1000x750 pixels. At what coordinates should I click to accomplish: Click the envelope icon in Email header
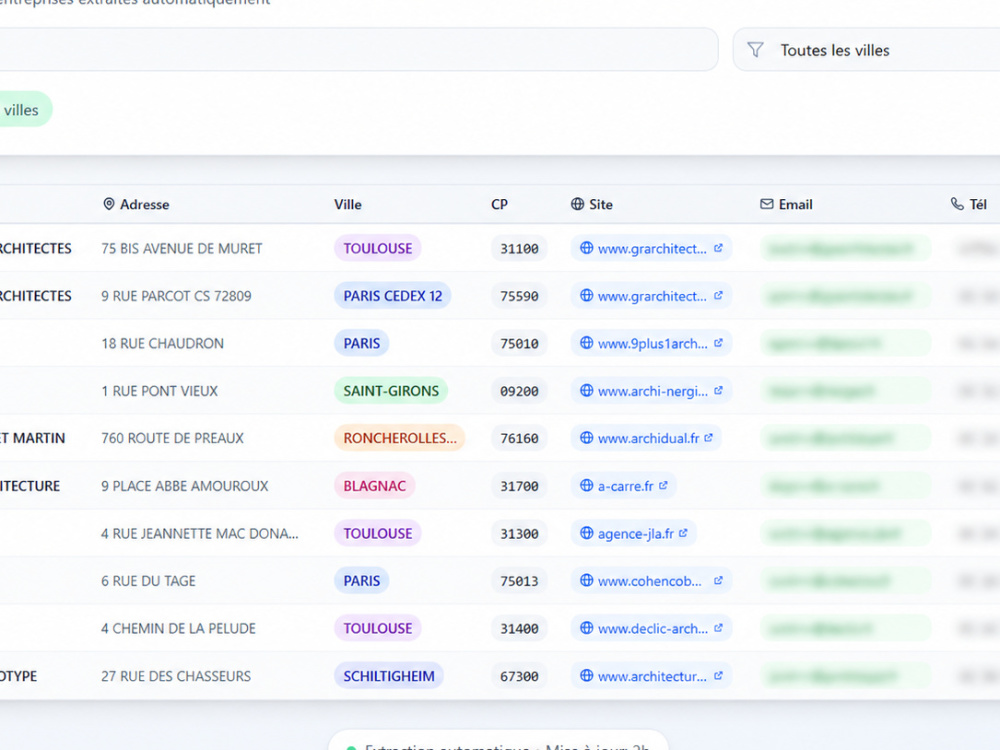(x=767, y=204)
